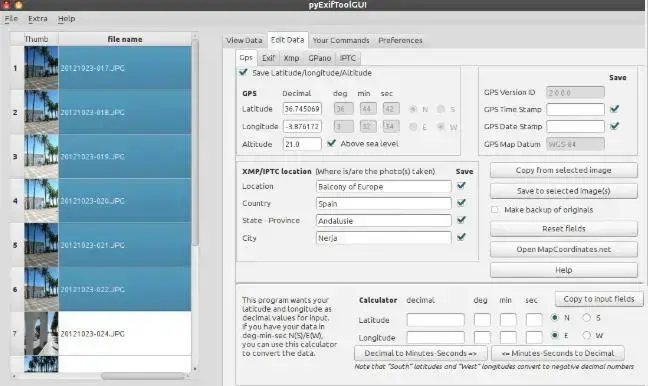Click calculator Latitude decimal field
Image resolution: width=648 pixels, height=386 pixels.
click(436, 319)
